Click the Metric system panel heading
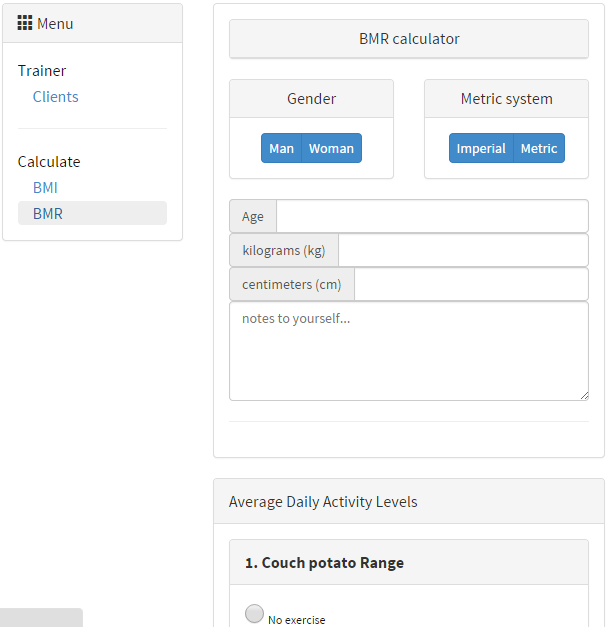 point(506,99)
